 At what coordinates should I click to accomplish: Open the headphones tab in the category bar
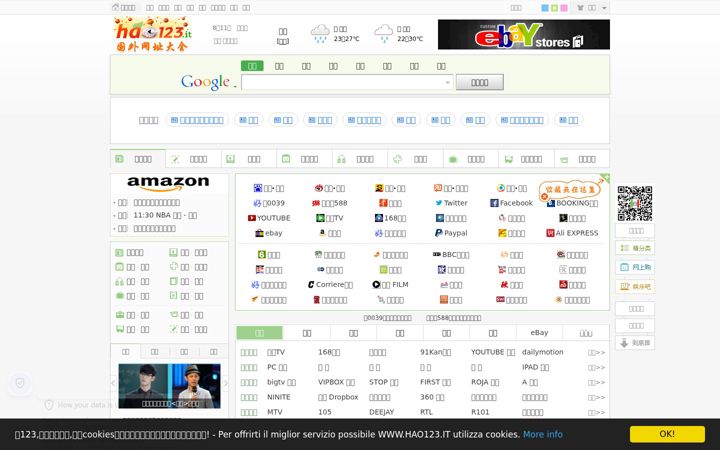[360, 159]
